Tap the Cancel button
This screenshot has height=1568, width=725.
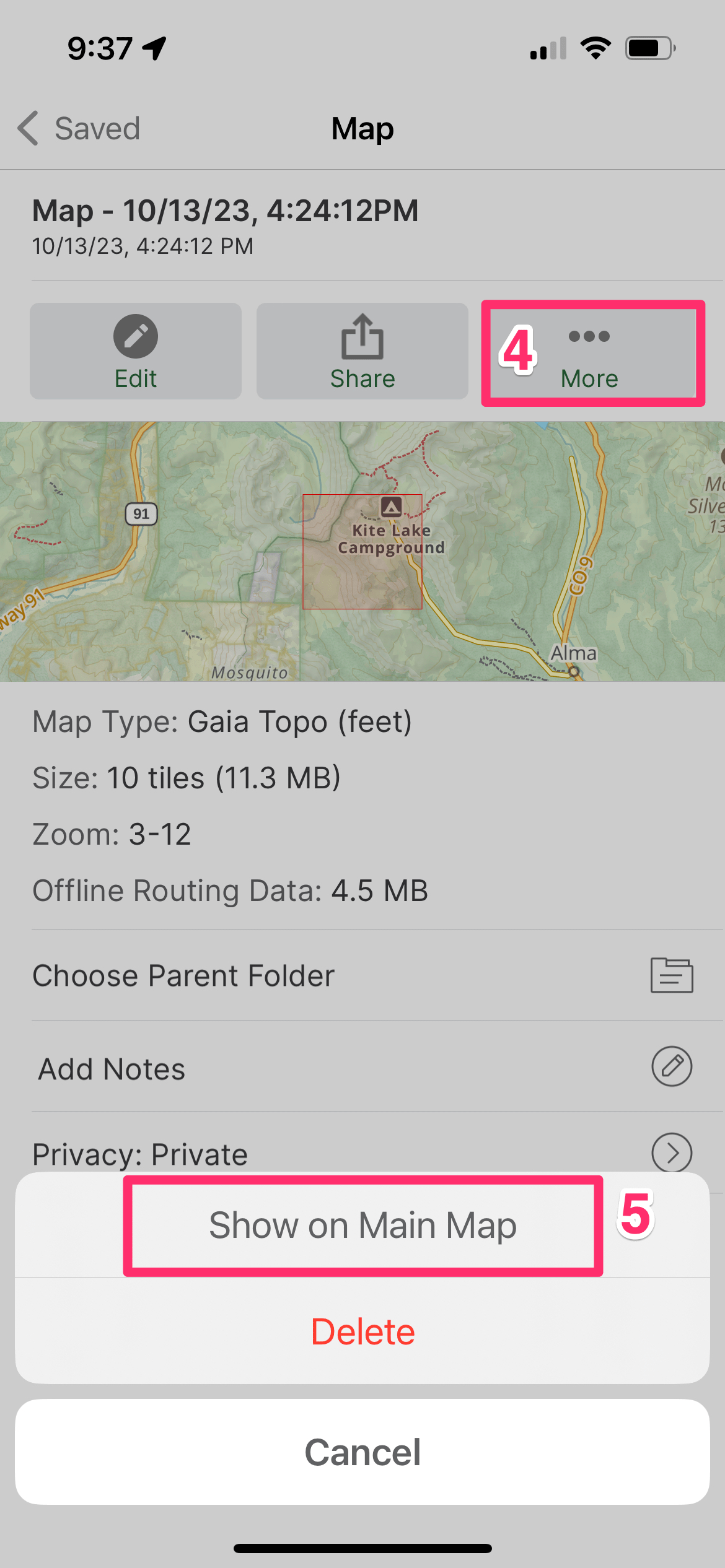point(362,1451)
